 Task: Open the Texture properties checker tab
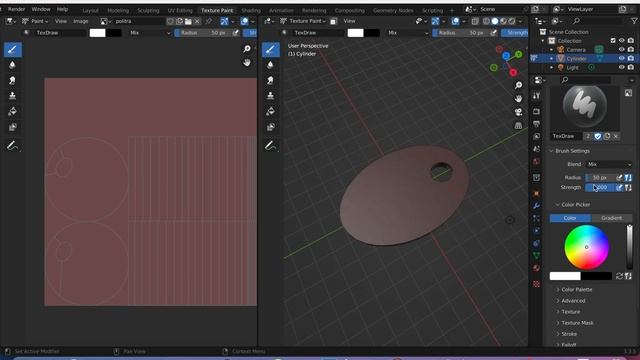point(536,284)
